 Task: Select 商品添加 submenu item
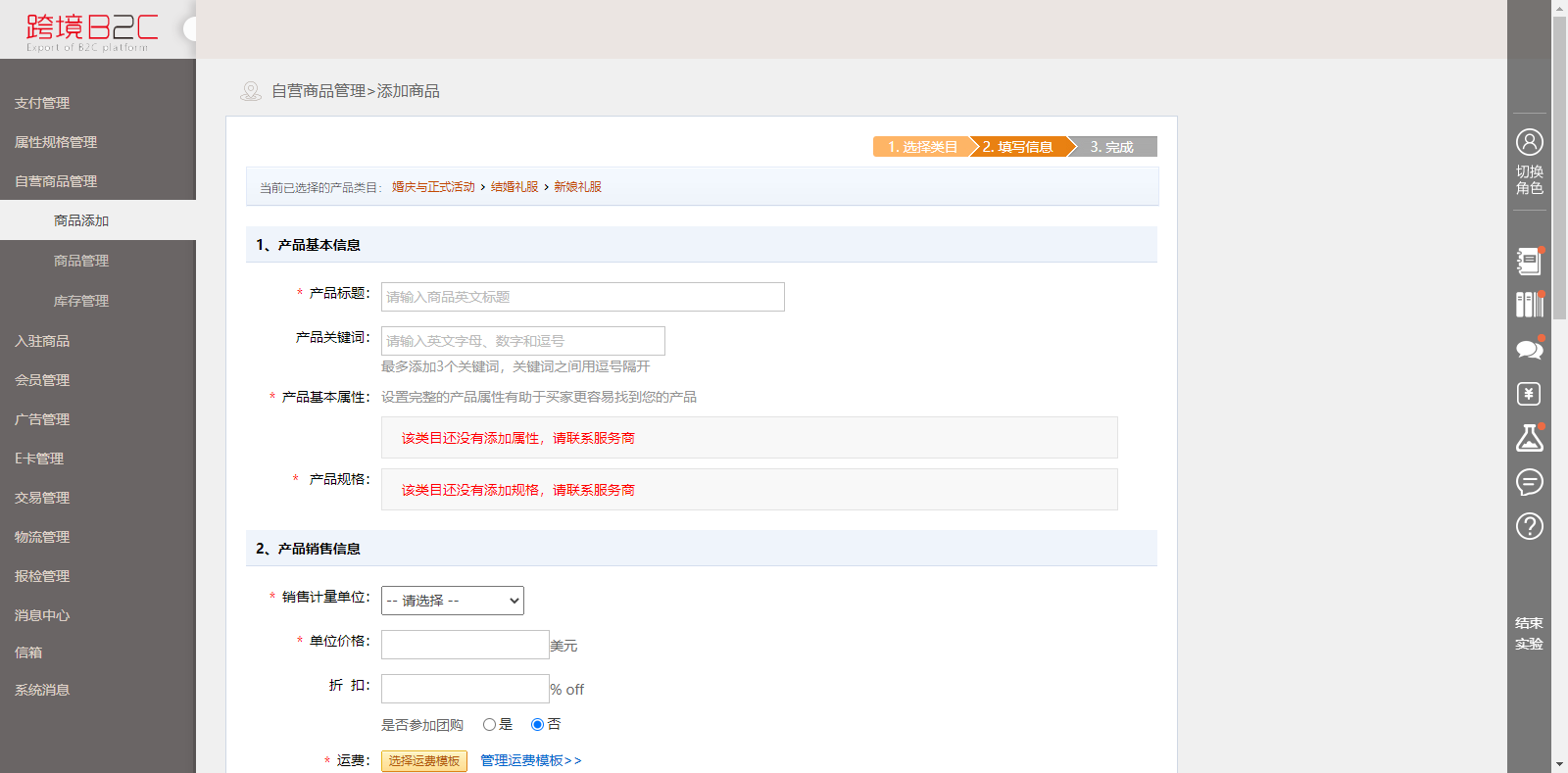click(x=81, y=220)
